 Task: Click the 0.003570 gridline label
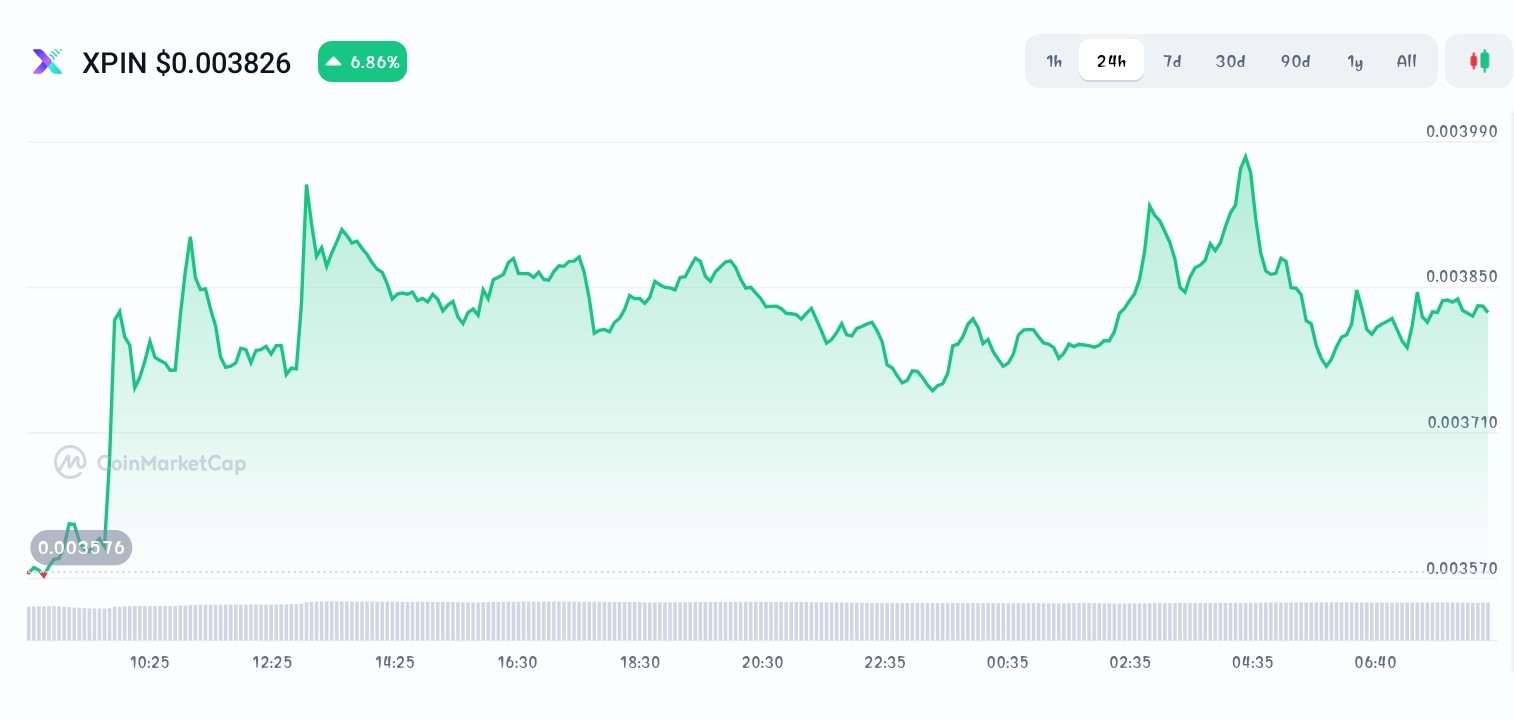[x=1461, y=568]
